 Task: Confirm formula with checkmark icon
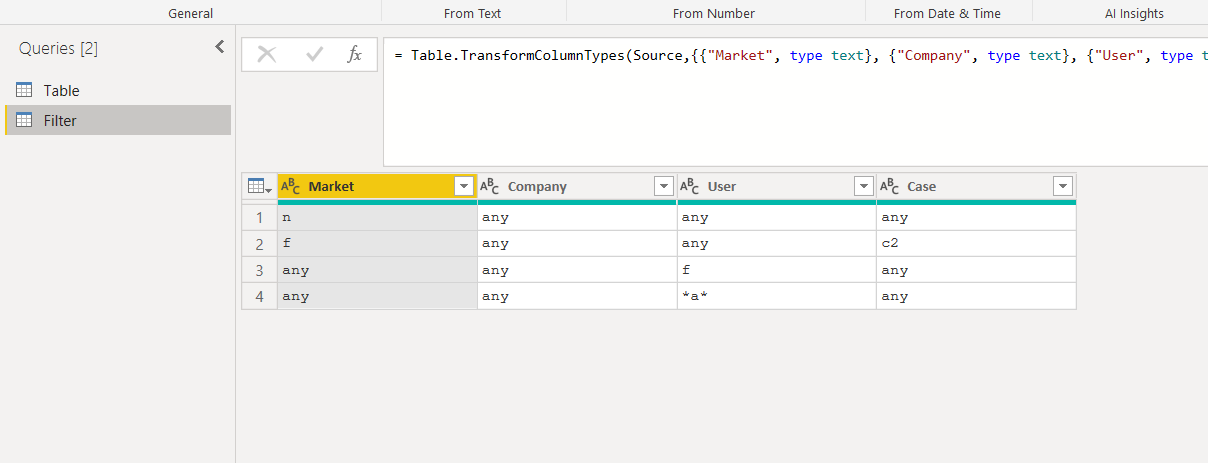pos(315,55)
